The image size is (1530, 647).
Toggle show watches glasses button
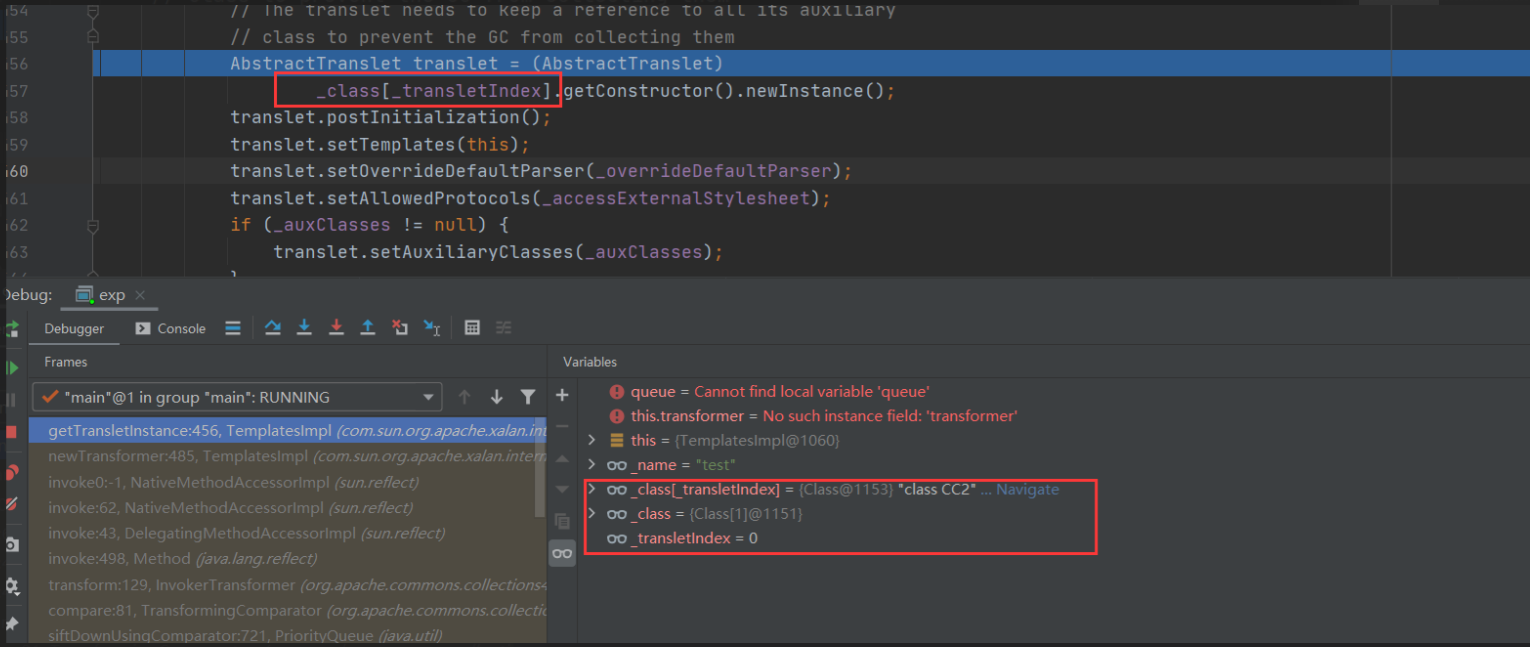[562, 553]
